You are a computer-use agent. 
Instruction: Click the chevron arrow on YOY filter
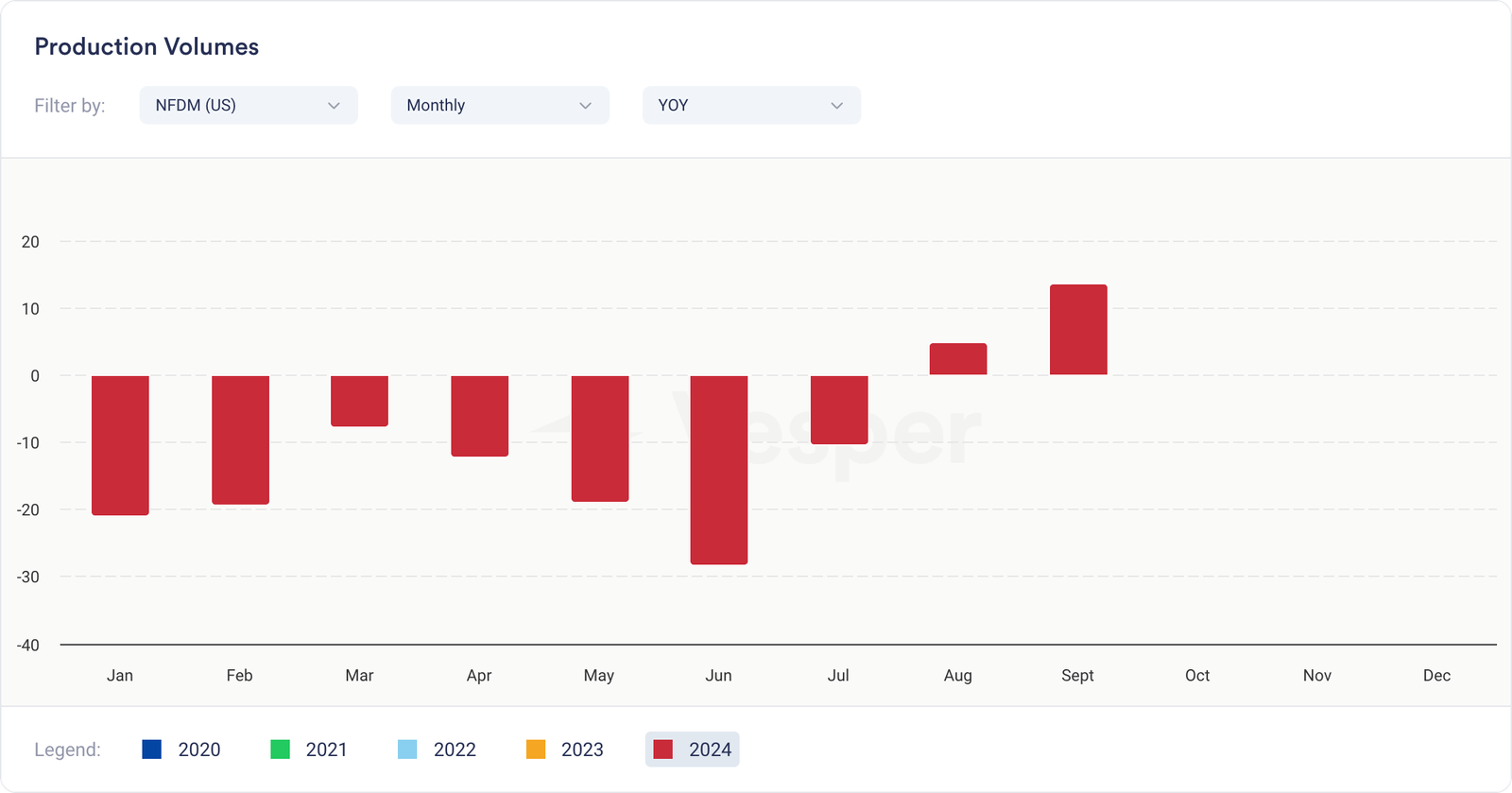836,105
